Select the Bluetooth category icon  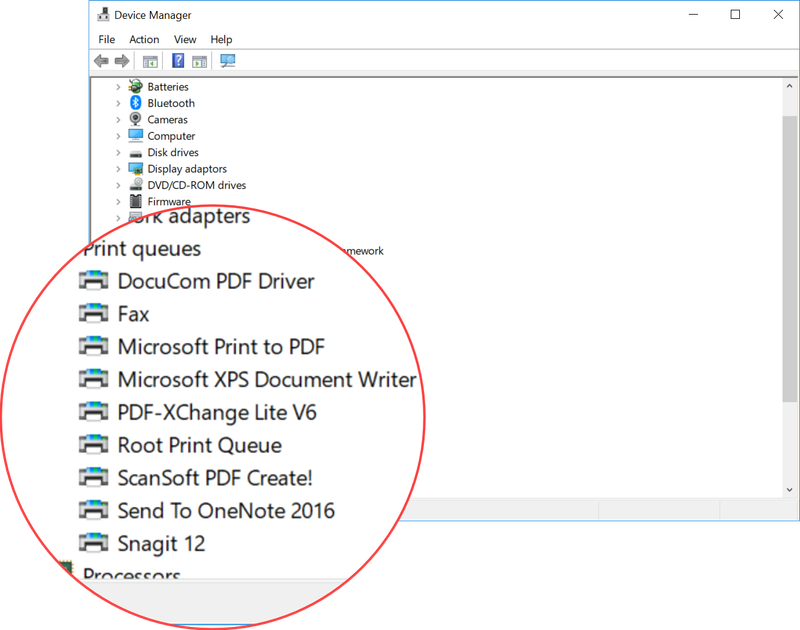(x=135, y=103)
